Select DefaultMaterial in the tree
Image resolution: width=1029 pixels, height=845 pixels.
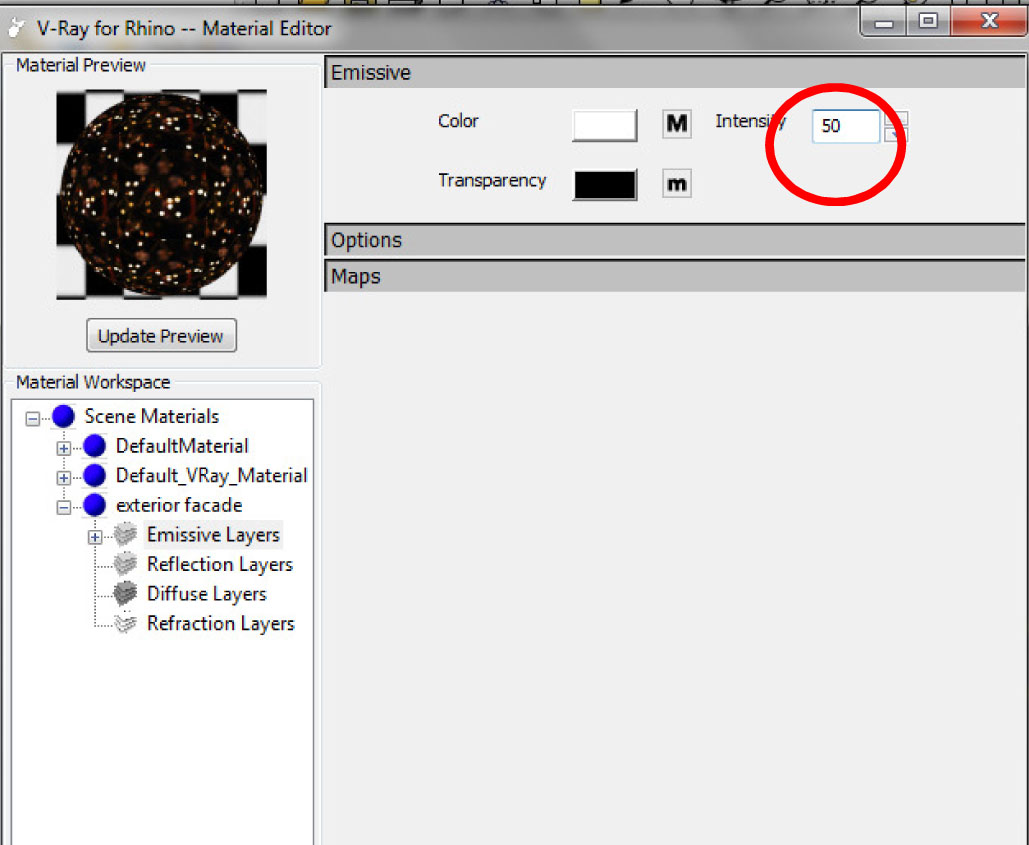coord(182,446)
